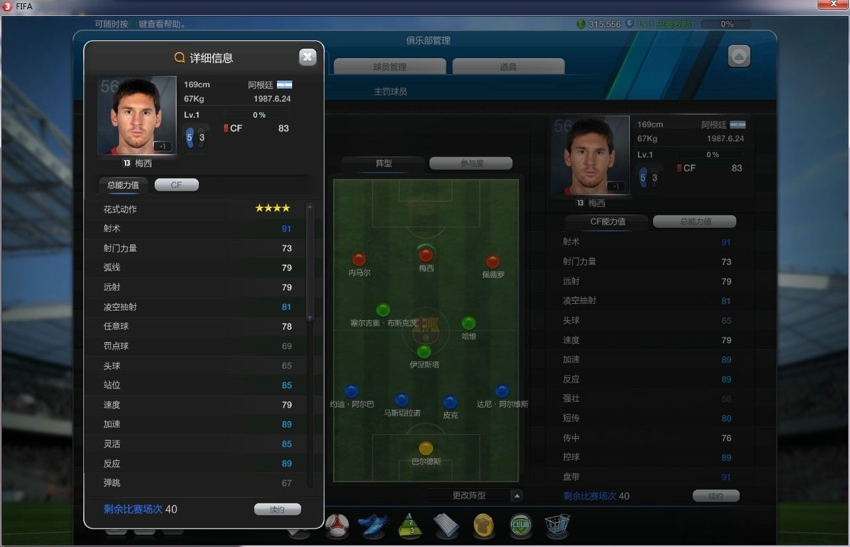Switch pitch view to 参与度
Image resolution: width=850 pixels, height=547 pixels.
coord(471,163)
